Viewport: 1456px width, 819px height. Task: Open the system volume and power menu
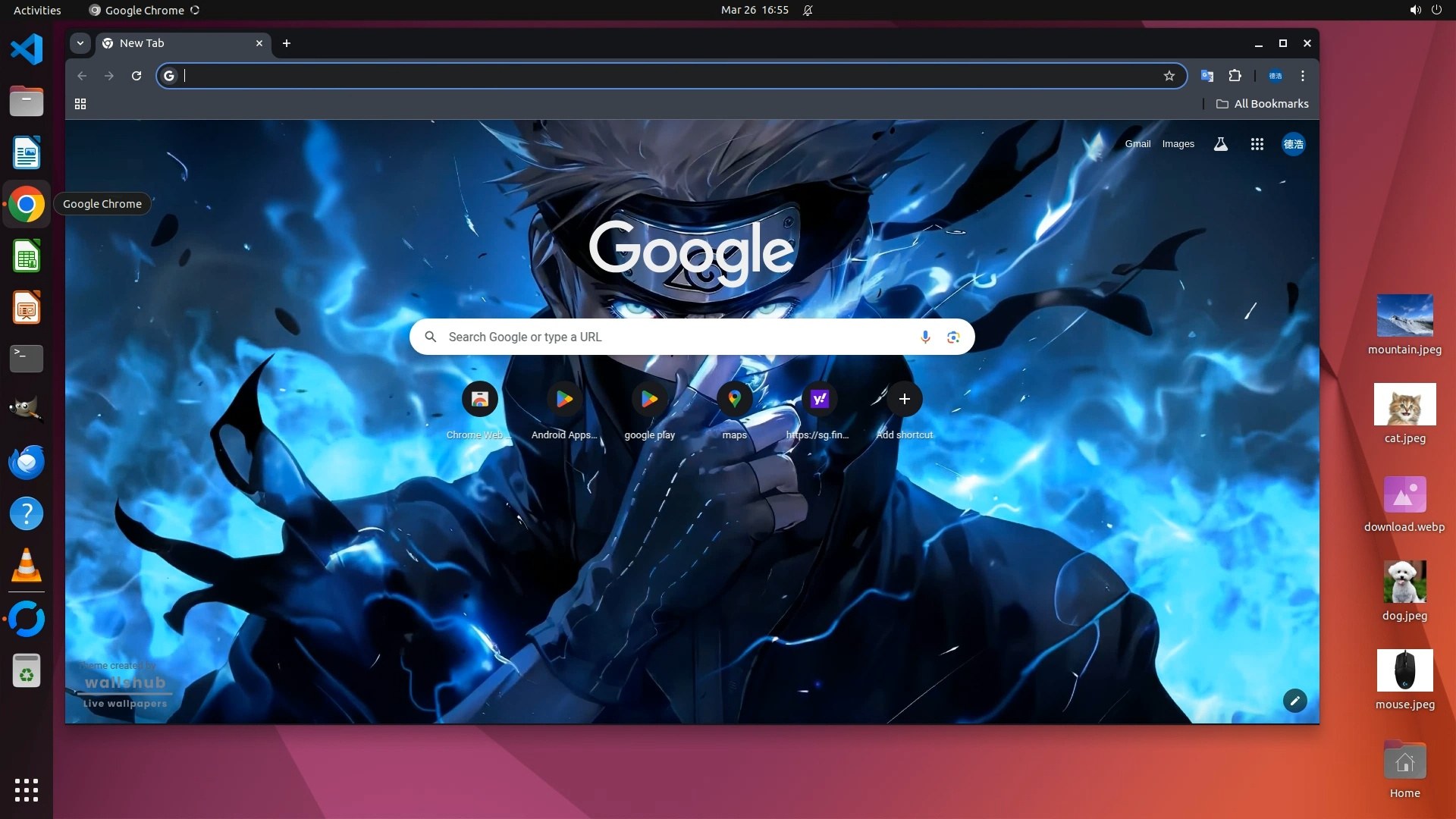coord(1425,10)
